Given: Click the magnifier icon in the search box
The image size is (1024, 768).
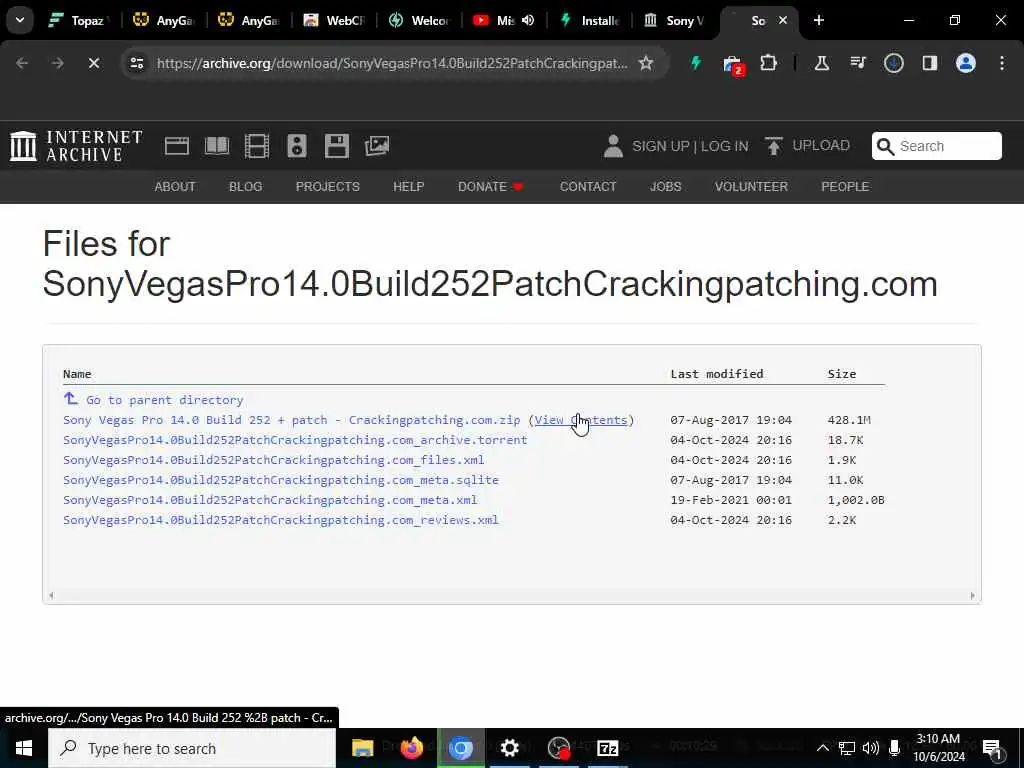Looking at the screenshot, I should tap(885, 146).
